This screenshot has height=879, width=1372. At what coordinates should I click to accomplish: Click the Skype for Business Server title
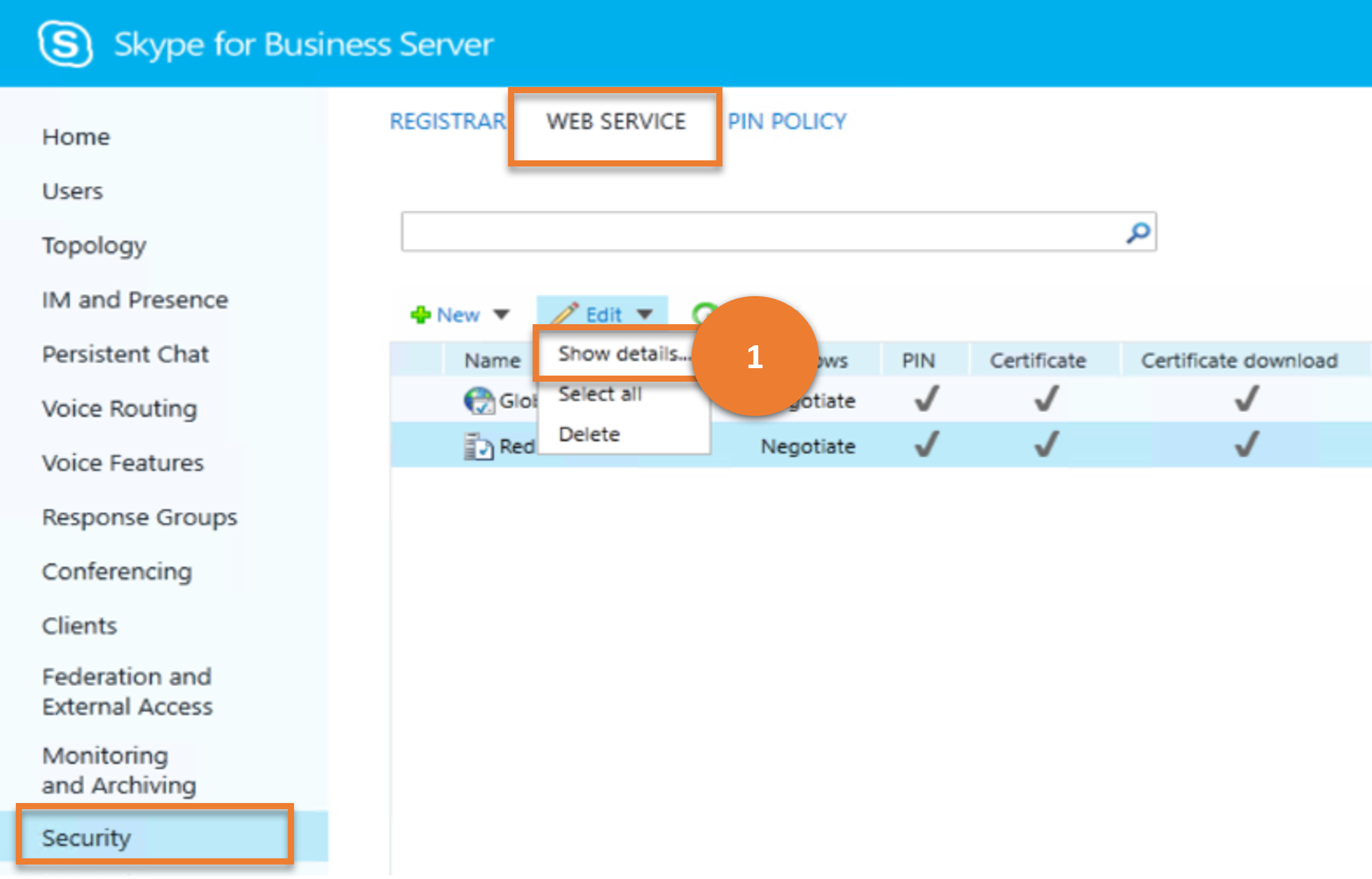[304, 44]
